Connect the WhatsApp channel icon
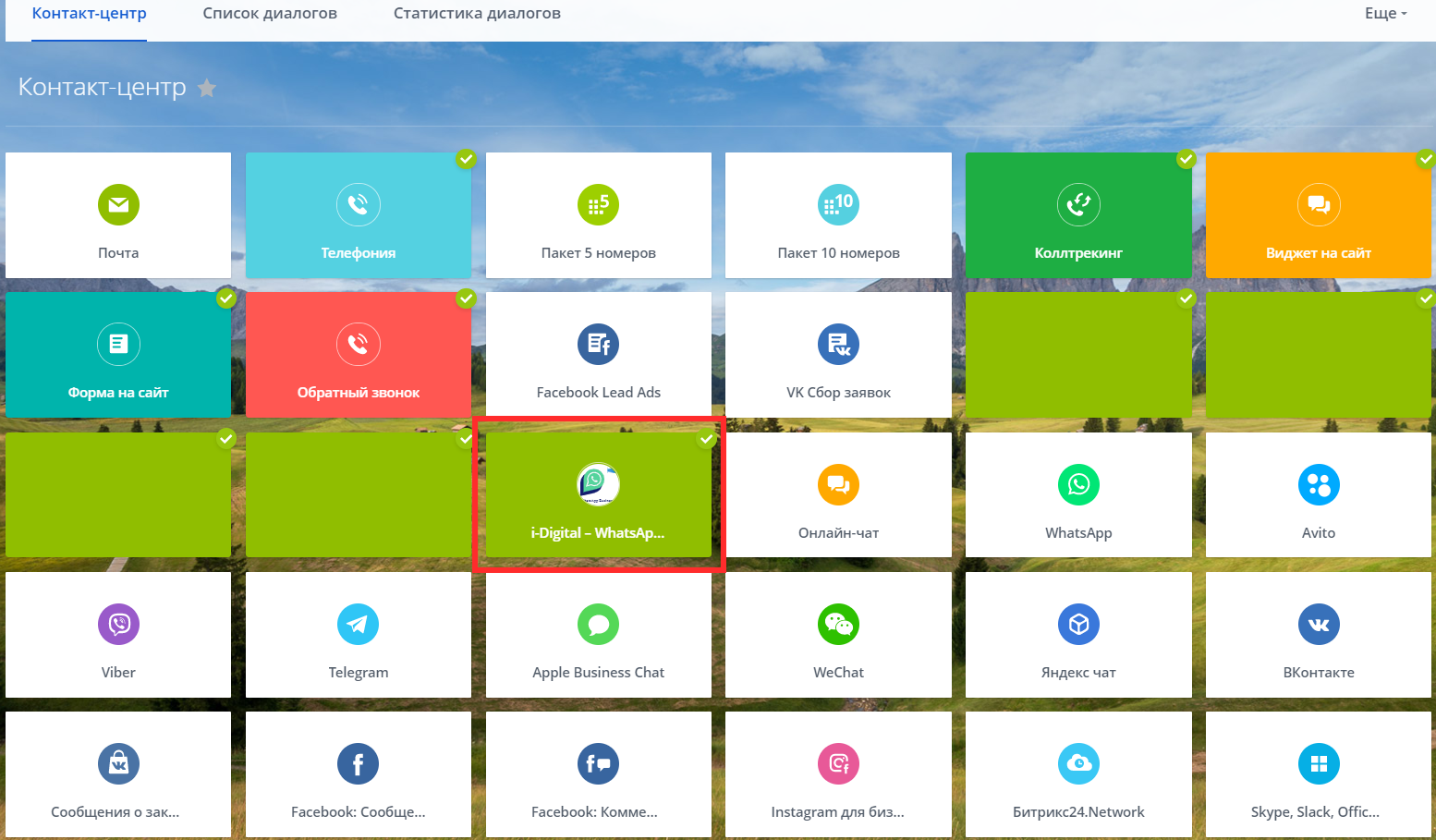 click(x=1078, y=484)
